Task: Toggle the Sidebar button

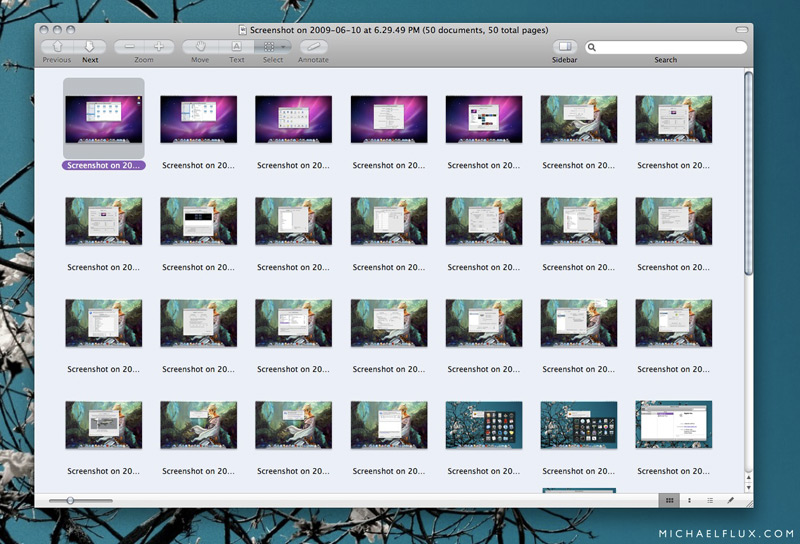Action: click(x=564, y=47)
